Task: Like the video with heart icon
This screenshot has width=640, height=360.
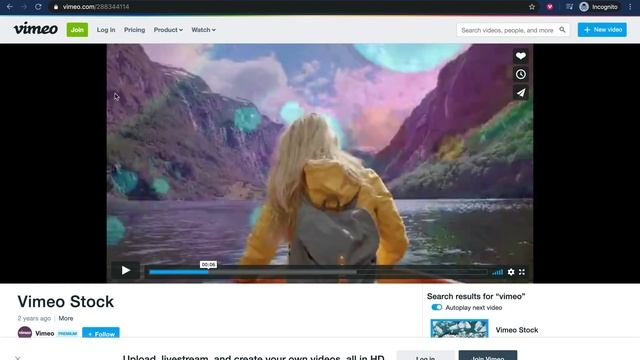Action: coord(520,56)
